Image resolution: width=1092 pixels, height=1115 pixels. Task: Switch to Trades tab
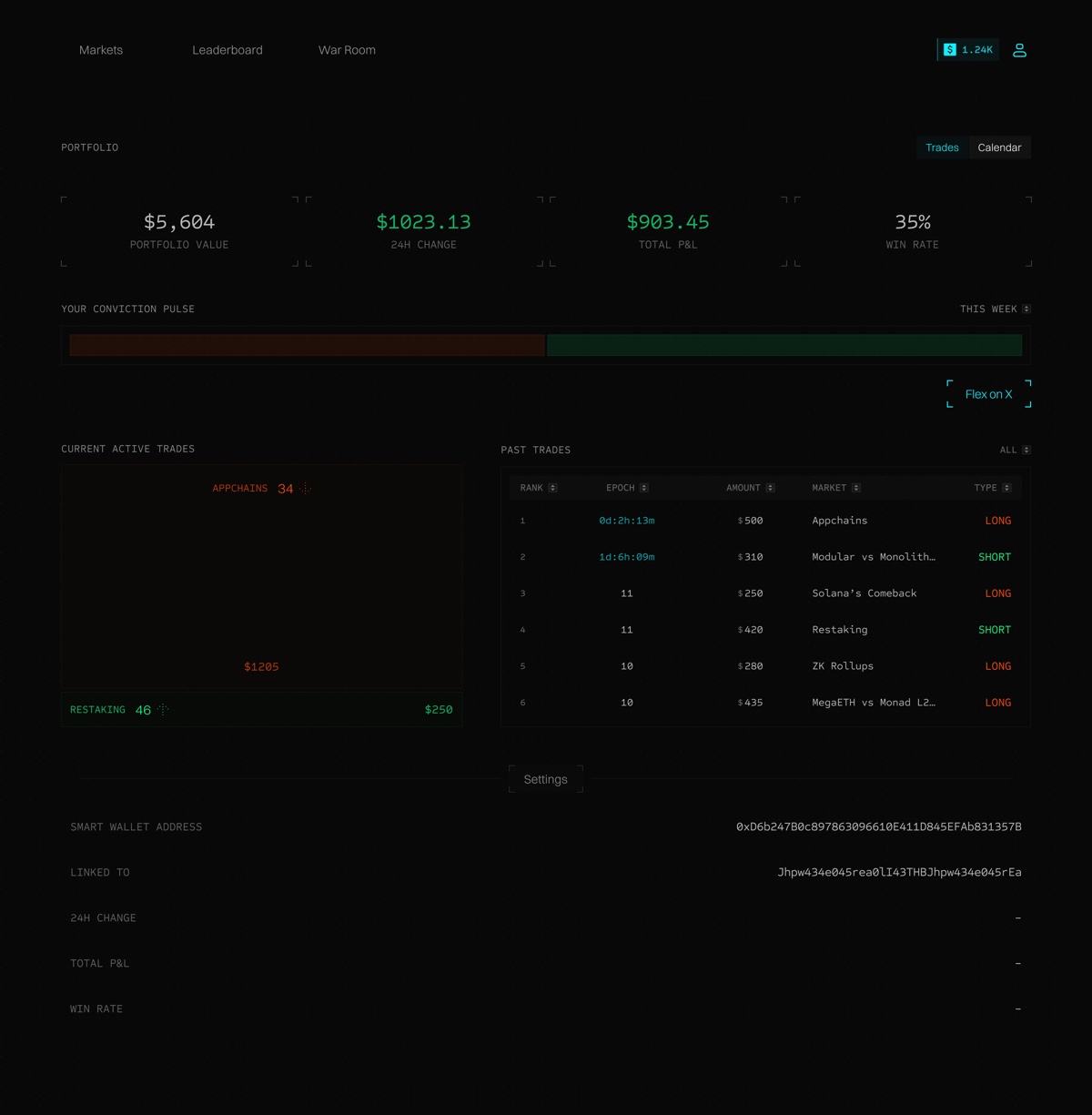point(943,147)
